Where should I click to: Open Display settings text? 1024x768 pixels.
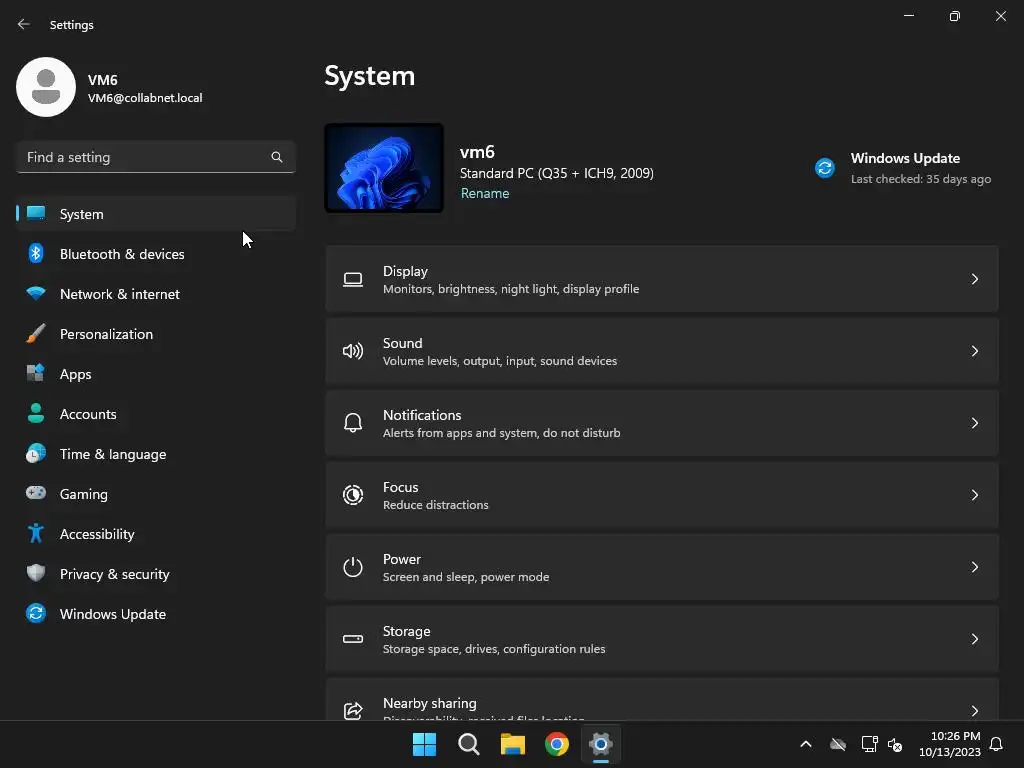click(x=406, y=271)
